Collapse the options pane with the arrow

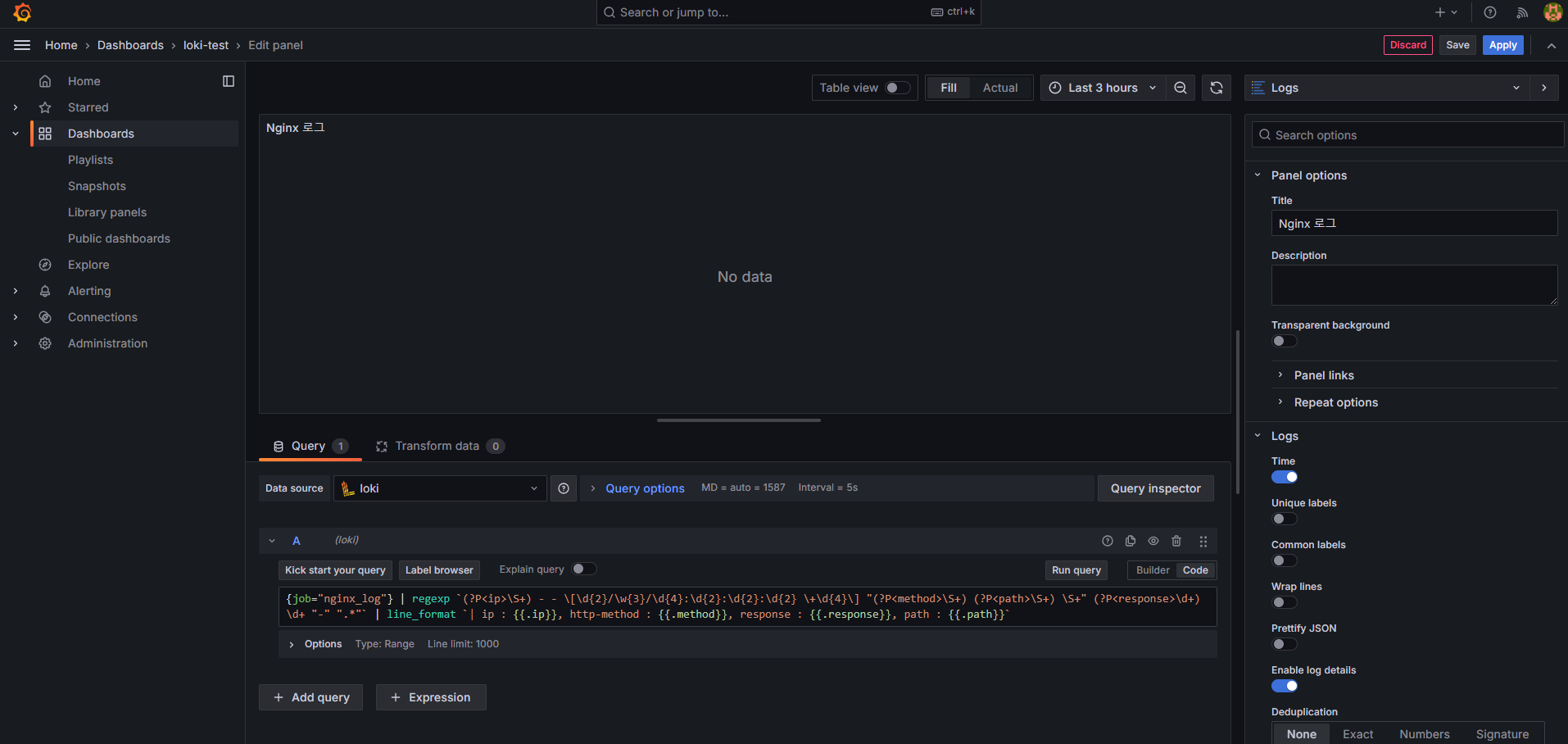click(1544, 88)
